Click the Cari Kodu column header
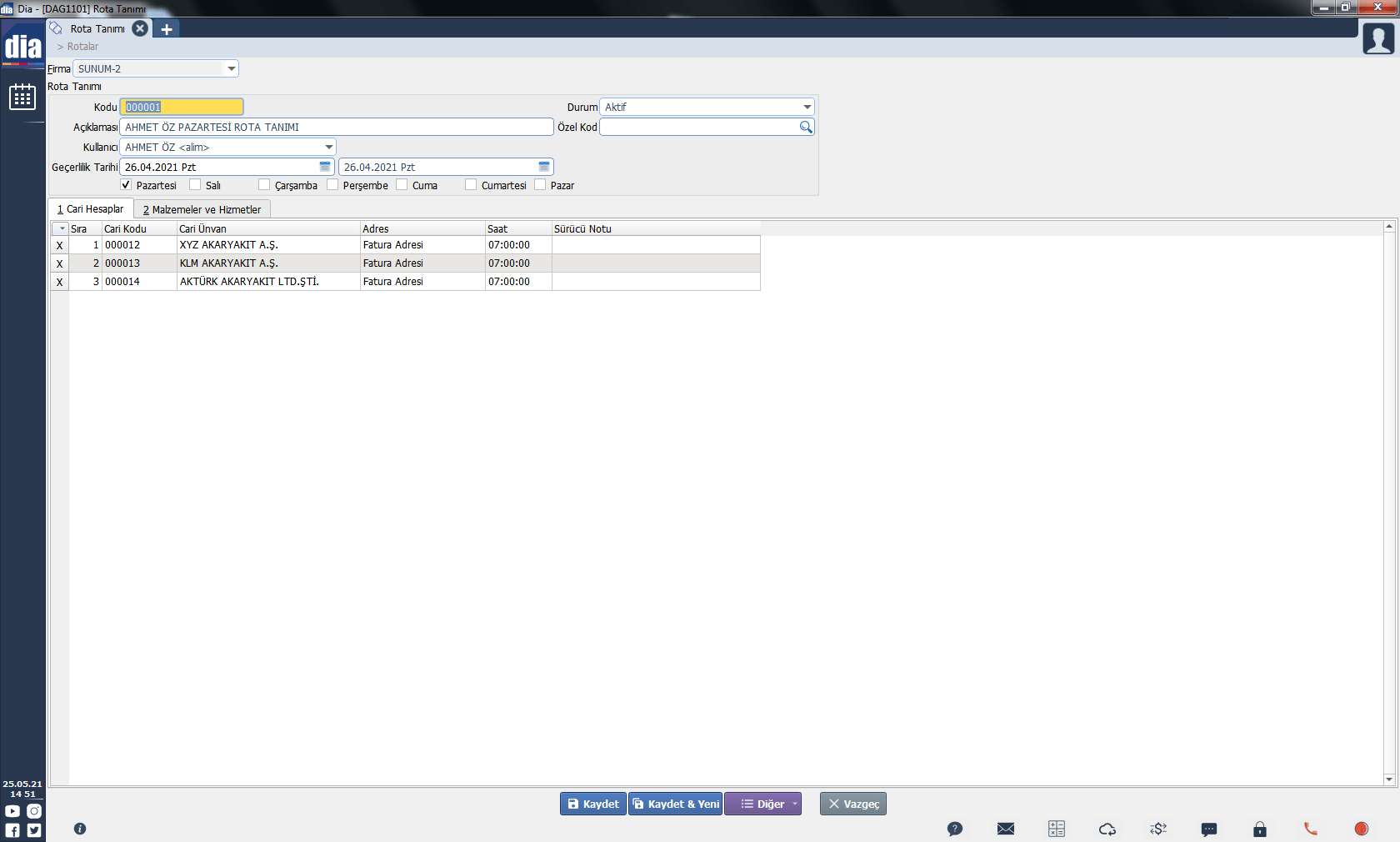 (139, 228)
